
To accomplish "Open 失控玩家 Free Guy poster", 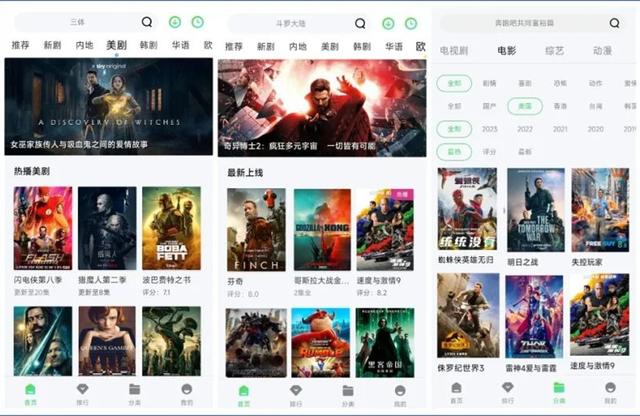I will pyautogui.click(x=600, y=210).
